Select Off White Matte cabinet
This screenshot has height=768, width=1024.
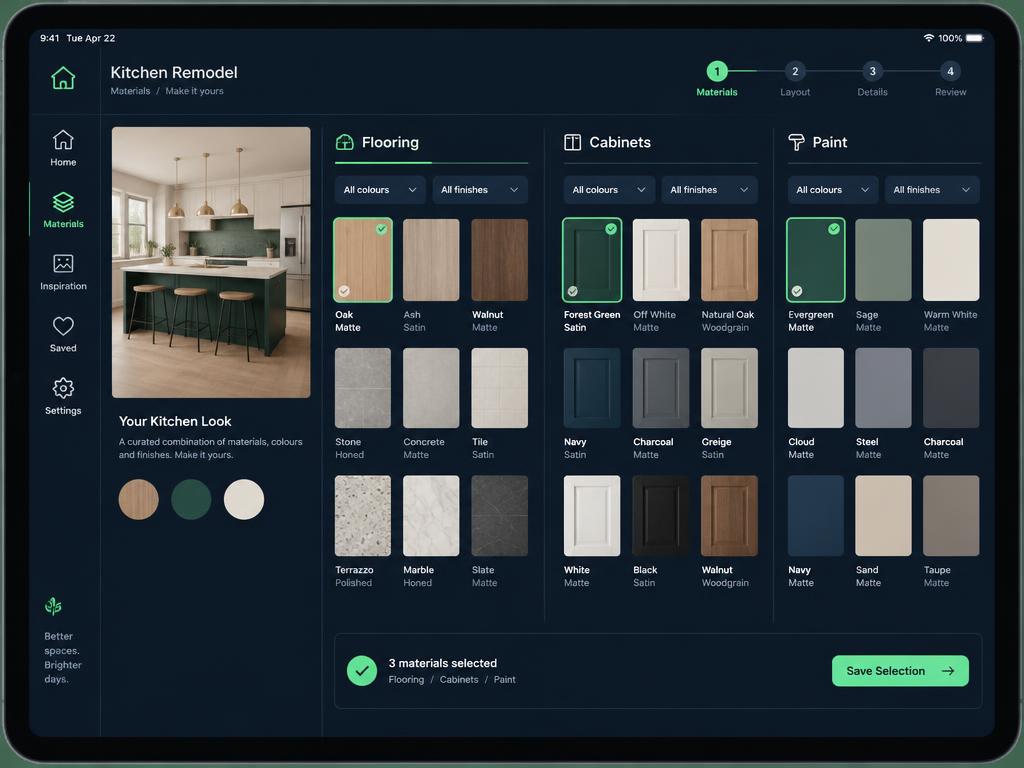point(661,260)
